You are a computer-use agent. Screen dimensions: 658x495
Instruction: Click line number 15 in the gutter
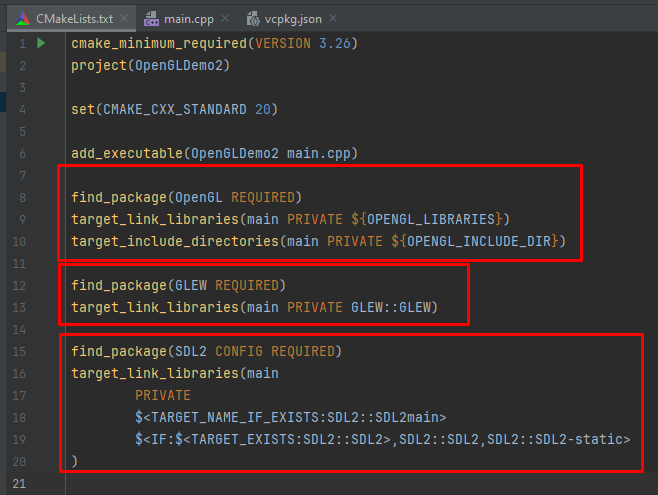pyautogui.click(x=19, y=352)
